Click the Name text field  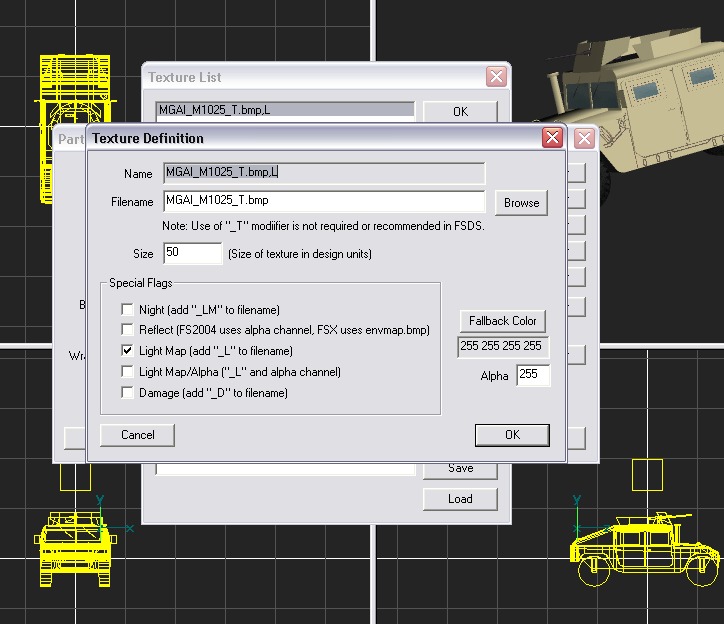[324, 173]
